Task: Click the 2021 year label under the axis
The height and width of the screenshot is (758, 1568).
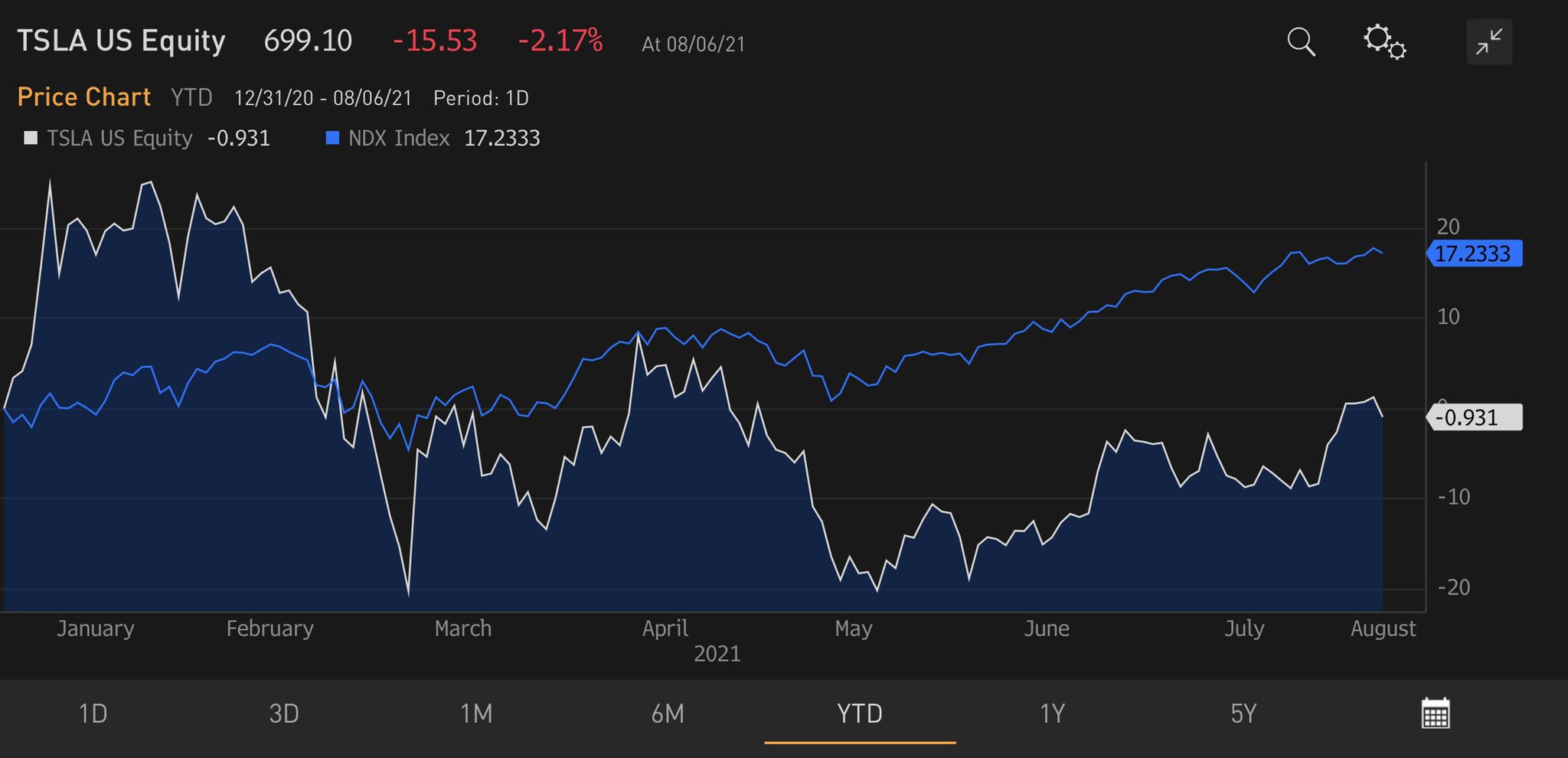Action: [x=717, y=654]
